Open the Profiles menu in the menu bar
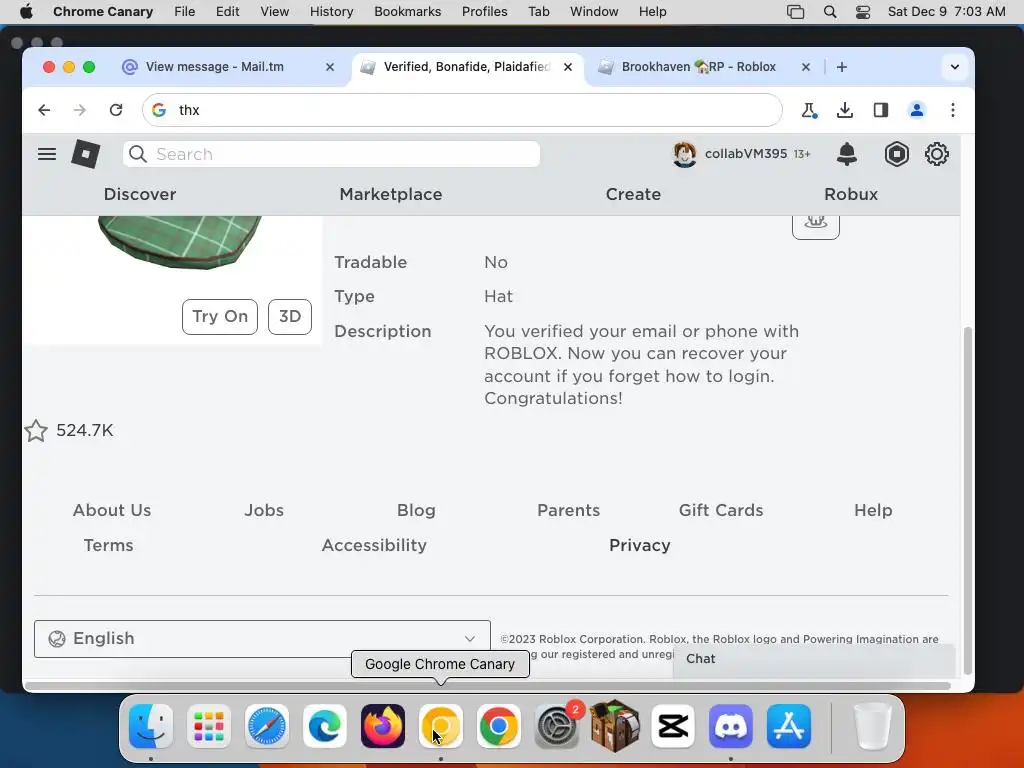Screen dimensions: 1024x768 click(484, 12)
